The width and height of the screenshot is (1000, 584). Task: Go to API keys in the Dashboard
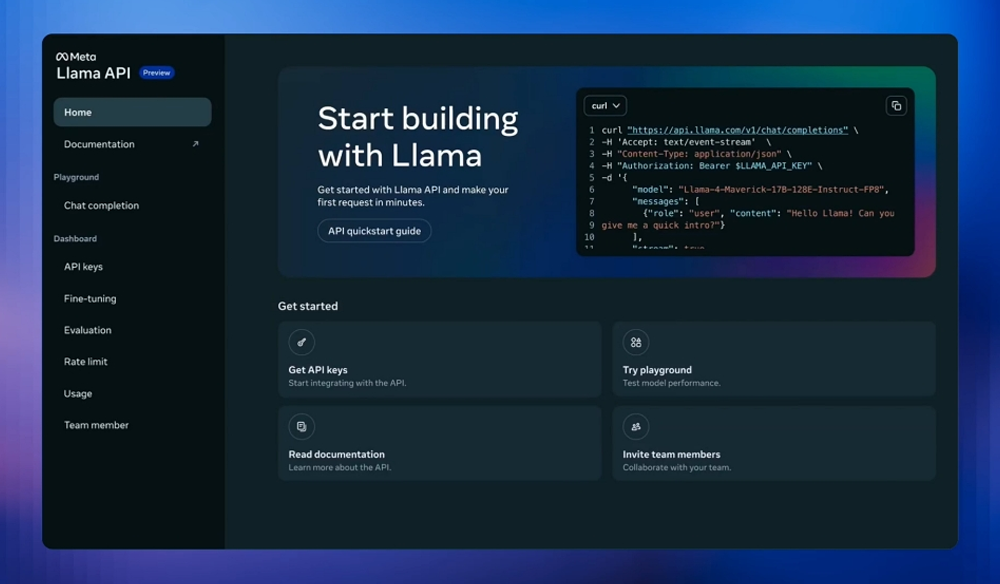[x=84, y=267]
